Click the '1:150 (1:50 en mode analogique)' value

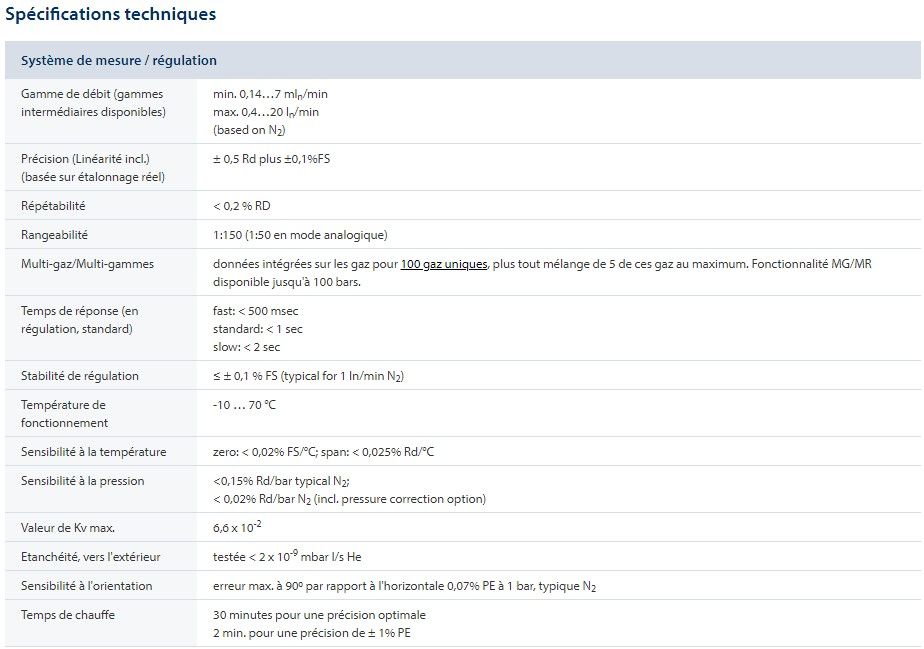(x=300, y=235)
